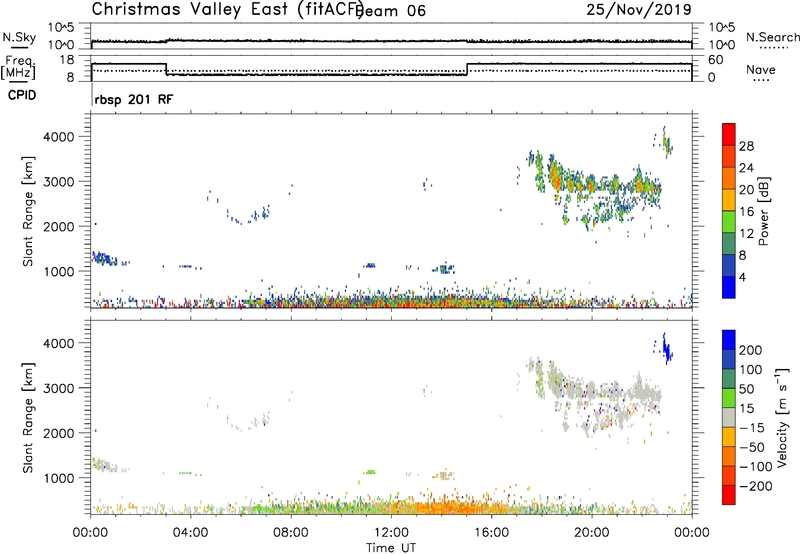This screenshot has height=554, width=800.
Task: Click the "N.Sky" legend label
Action: pos(19,37)
